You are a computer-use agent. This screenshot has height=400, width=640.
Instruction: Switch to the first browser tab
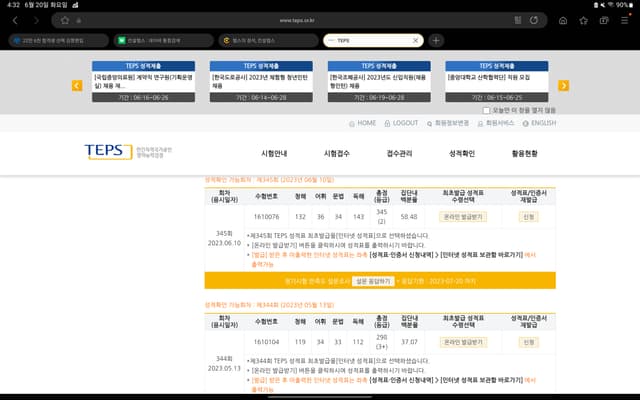pyautogui.click(x=58, y=40)
